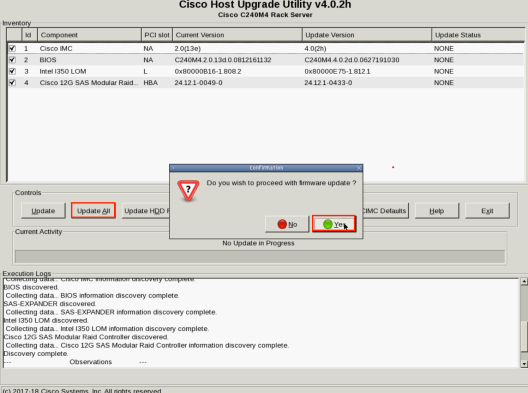
Task: Click the Execution Logs scroll down arrow
Action: click(524, 364)
